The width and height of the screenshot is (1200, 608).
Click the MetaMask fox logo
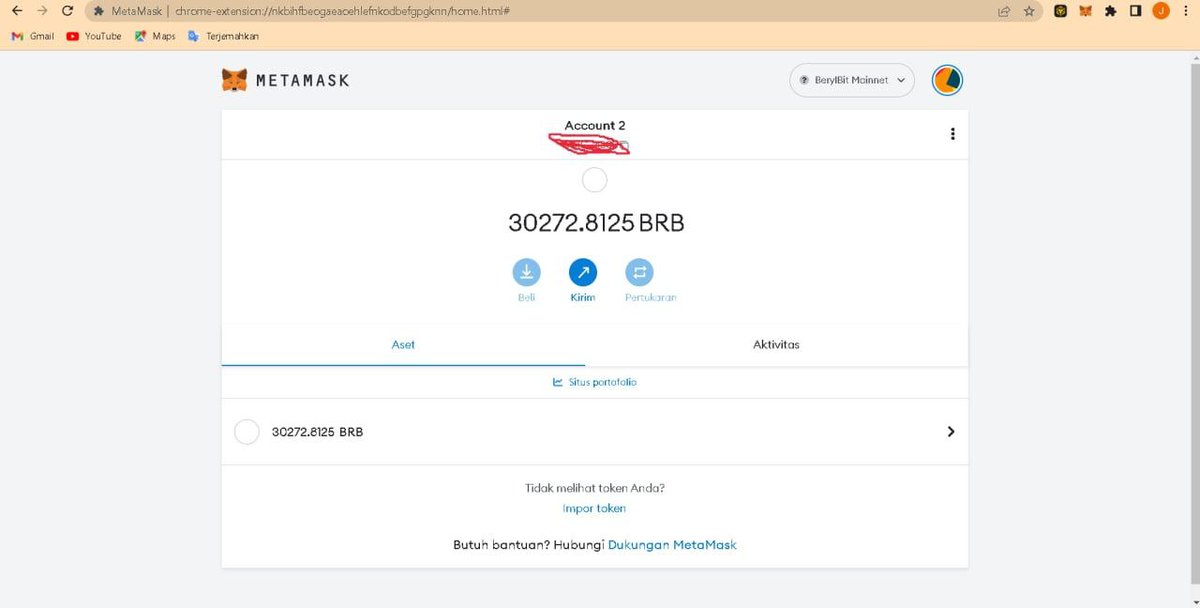point(234,80)
